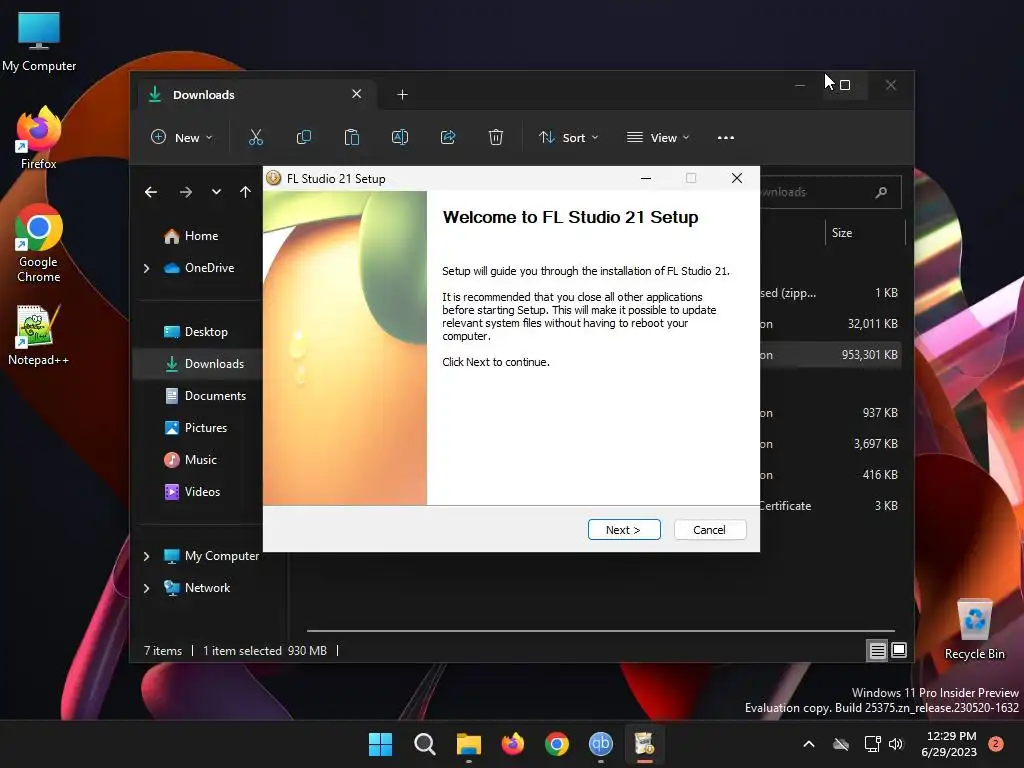Select the Certificate file of 3 KB
The width and height of the screenshot is (1024, 768).
click(x=831, y=506)
